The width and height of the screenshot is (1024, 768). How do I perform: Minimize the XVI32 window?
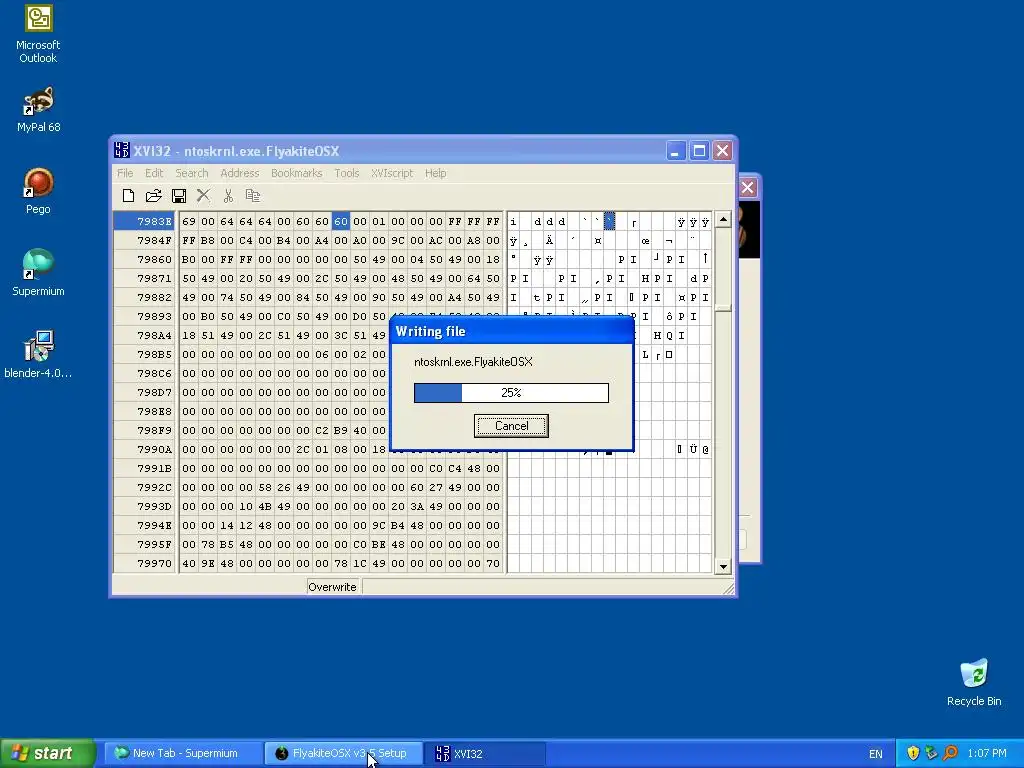pyautogui.click(x=675, y=151)
